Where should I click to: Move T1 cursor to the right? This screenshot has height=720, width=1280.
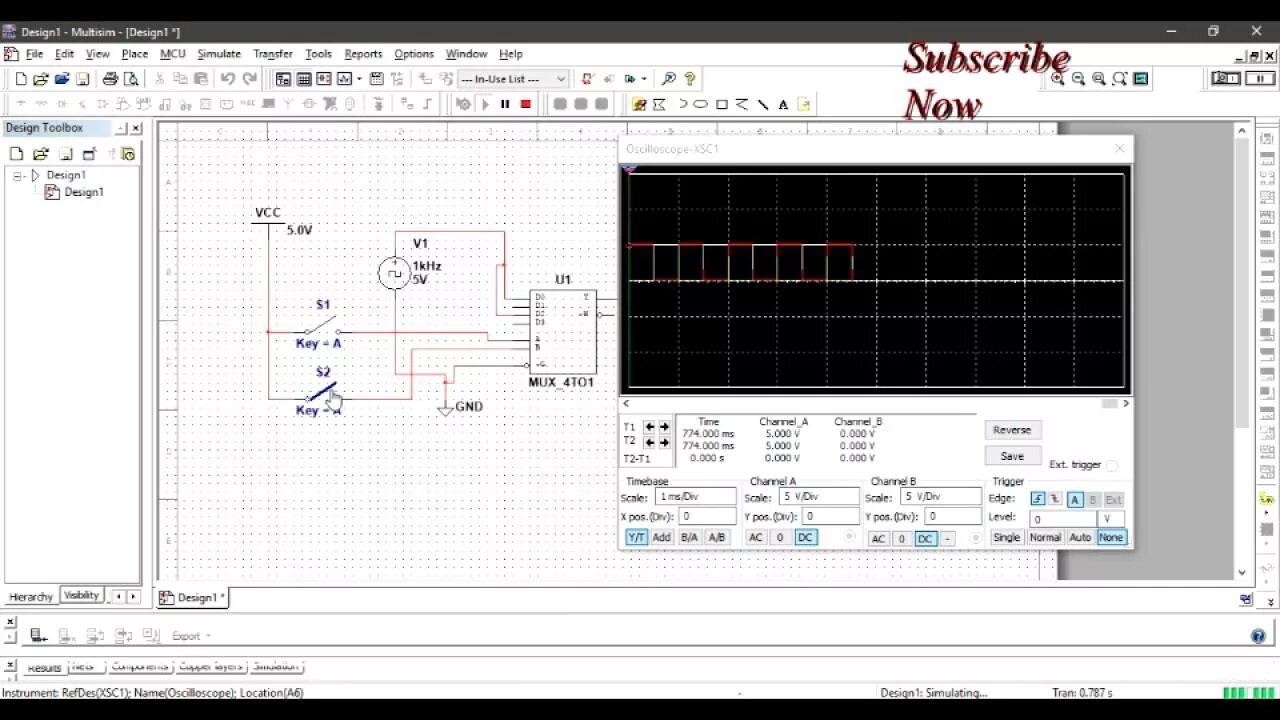664,427
